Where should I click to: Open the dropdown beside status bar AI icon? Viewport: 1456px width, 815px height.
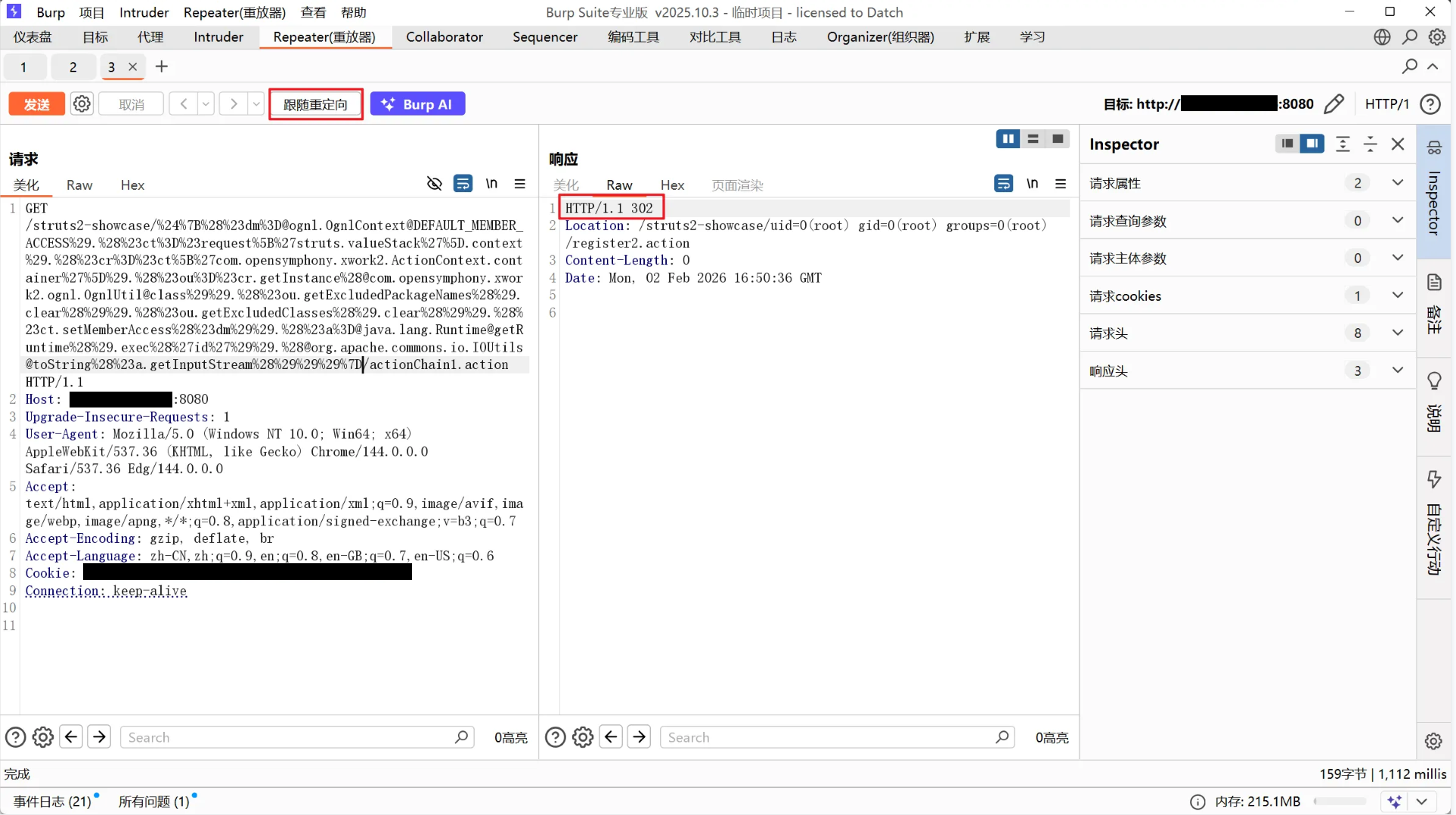tap(1422, 802)
